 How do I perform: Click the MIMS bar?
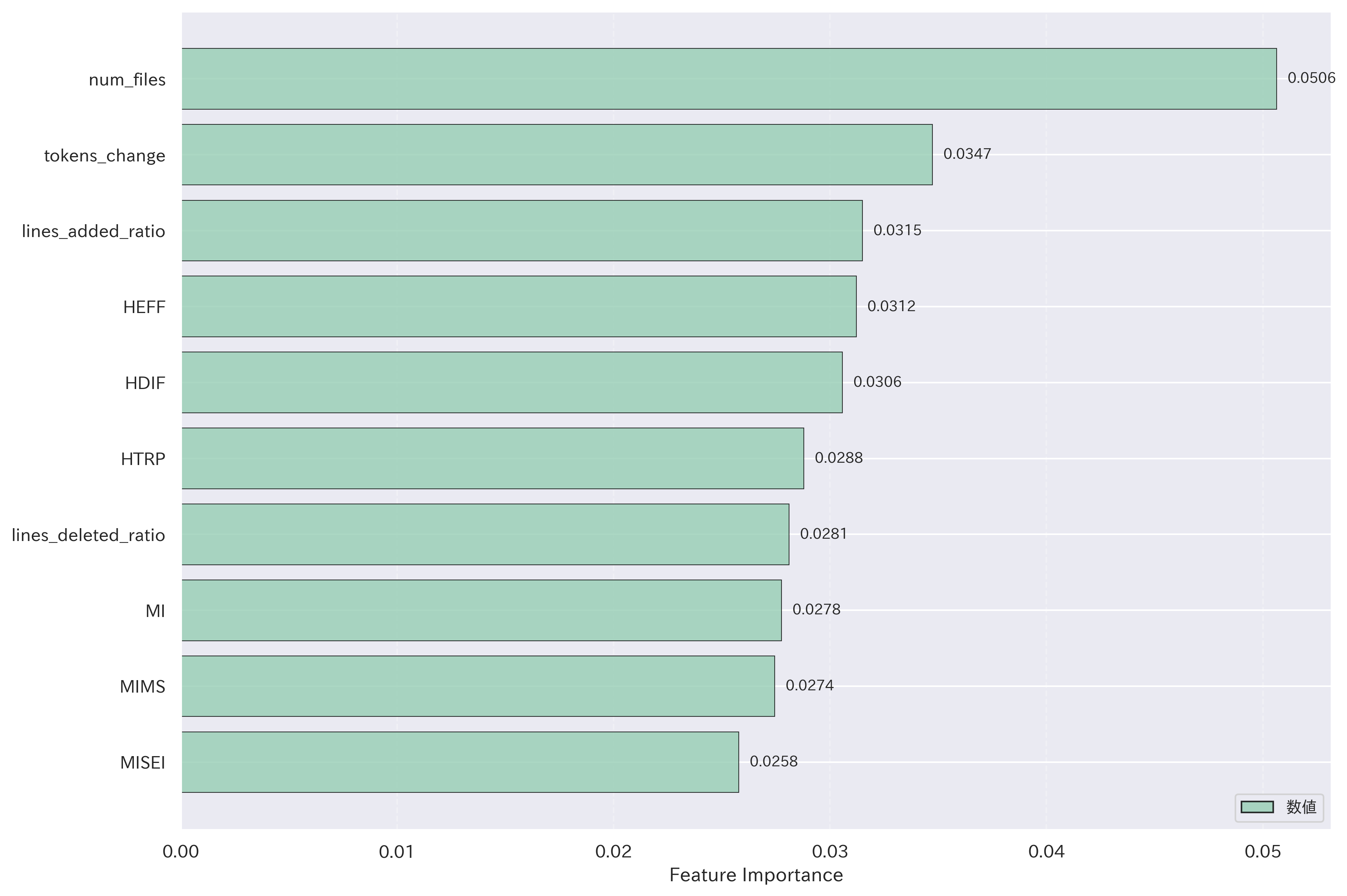[x=478, y=686]
